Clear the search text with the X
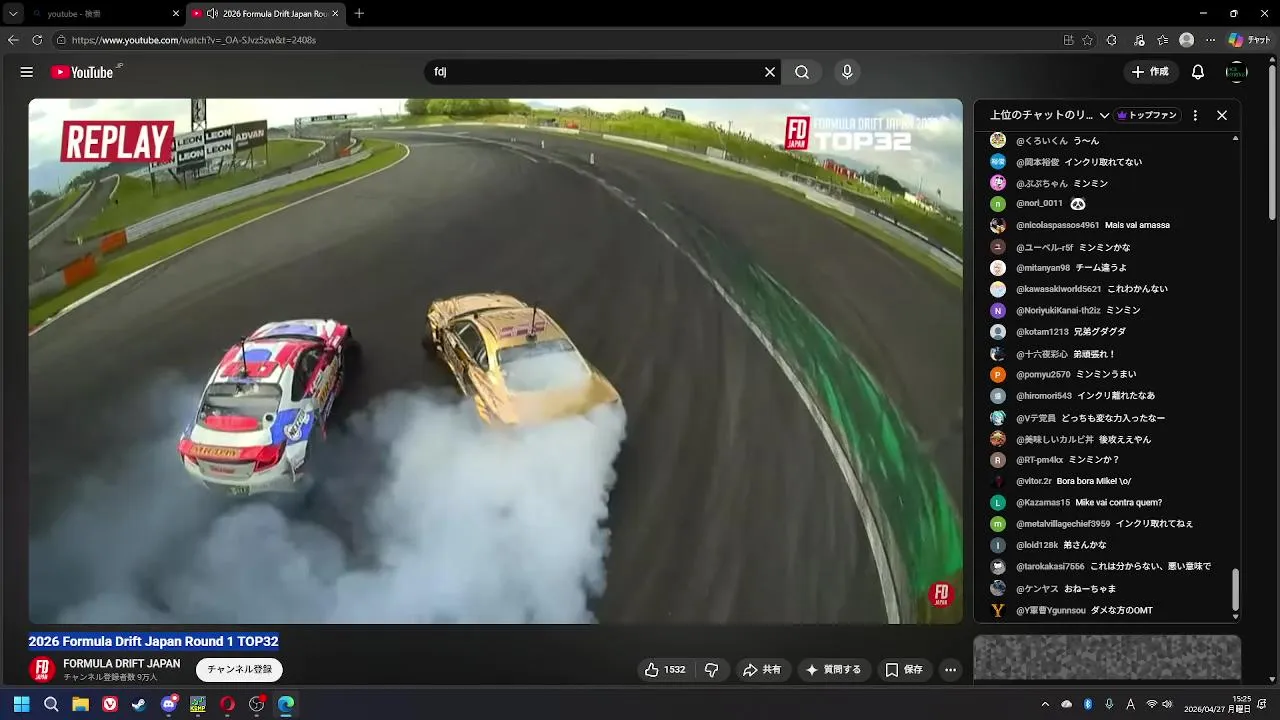The image size is (1280, 720). pos(770,72)
